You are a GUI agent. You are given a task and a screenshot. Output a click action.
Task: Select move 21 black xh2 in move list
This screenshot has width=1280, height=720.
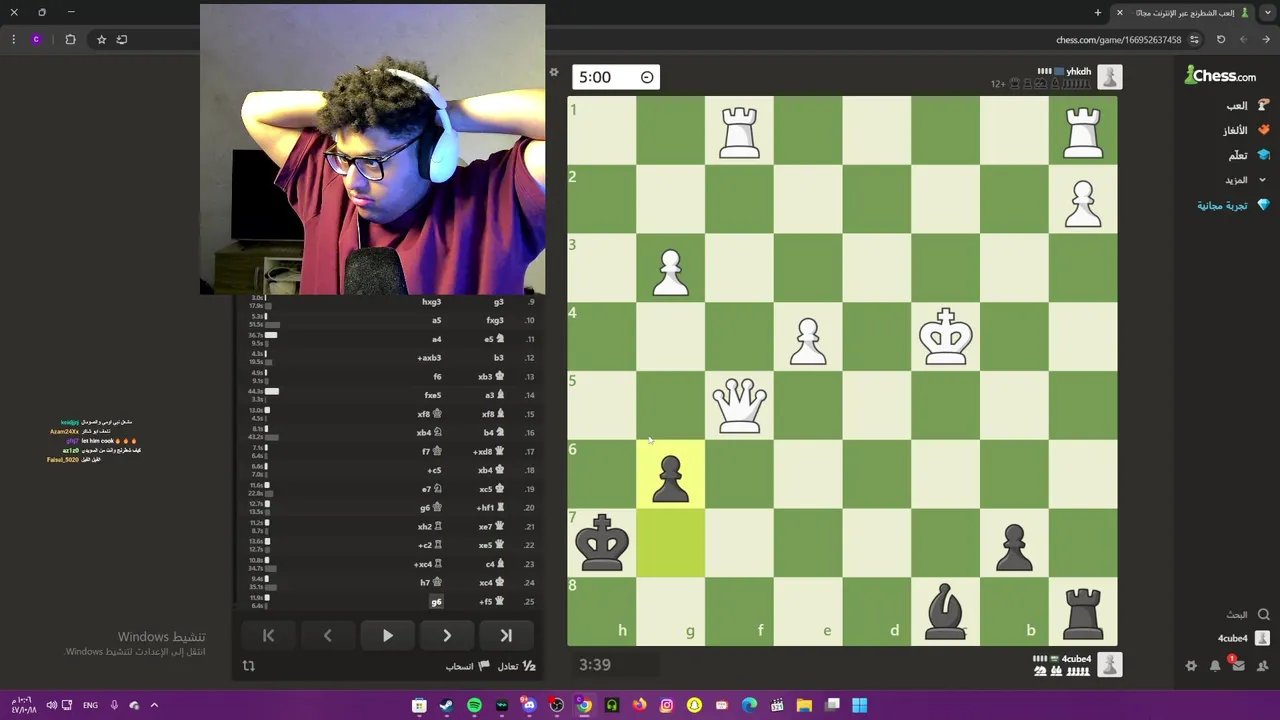pos(428,526)
